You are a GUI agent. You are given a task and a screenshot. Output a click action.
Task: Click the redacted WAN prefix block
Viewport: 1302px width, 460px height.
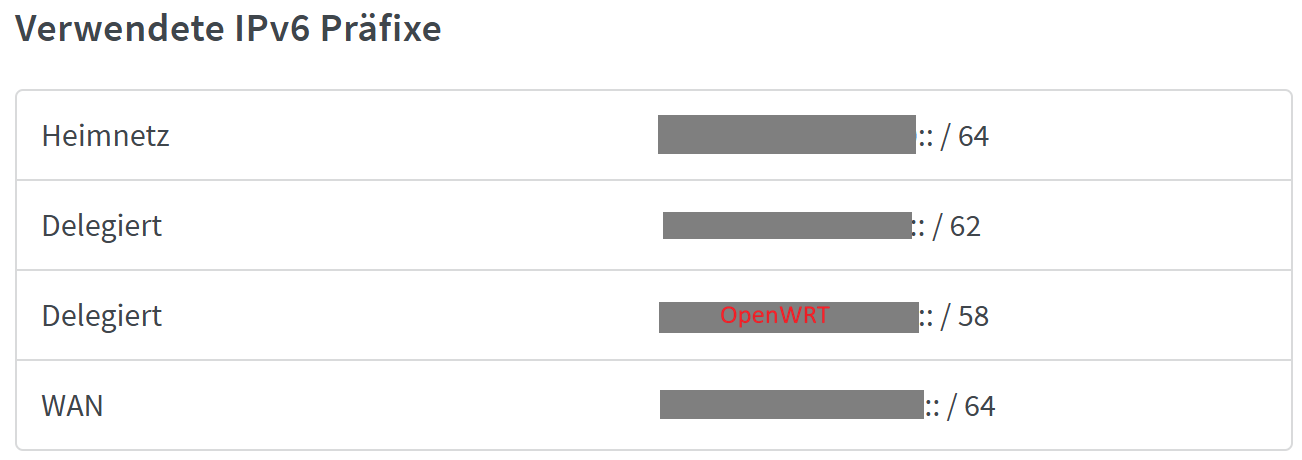click(790, 405)
